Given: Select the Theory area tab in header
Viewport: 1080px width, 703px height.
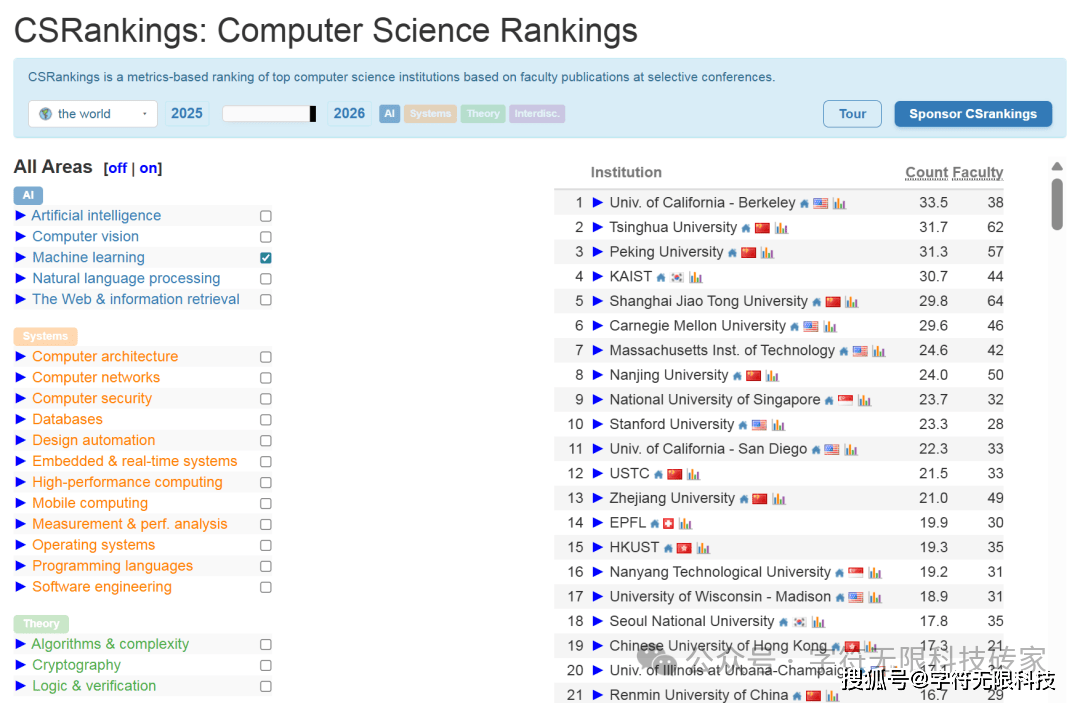Looking at the screenshot, I should click(x=483, y=114).
